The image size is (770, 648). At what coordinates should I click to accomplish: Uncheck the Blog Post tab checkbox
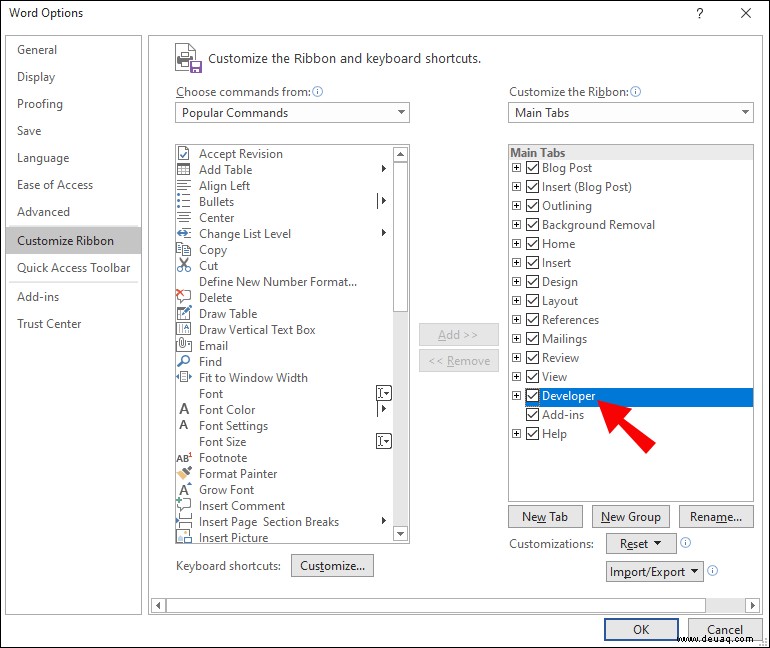[532, 168]
